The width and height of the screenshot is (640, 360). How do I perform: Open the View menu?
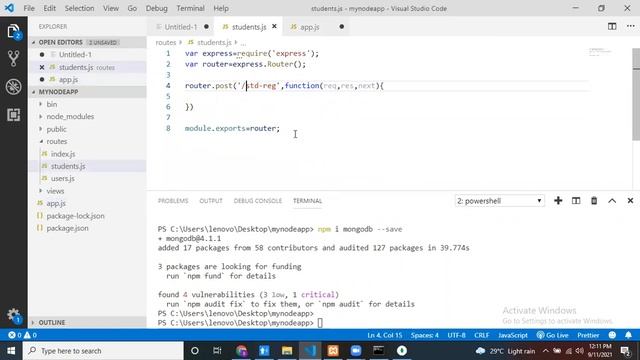pyautogui.click(x=111, y=8)
